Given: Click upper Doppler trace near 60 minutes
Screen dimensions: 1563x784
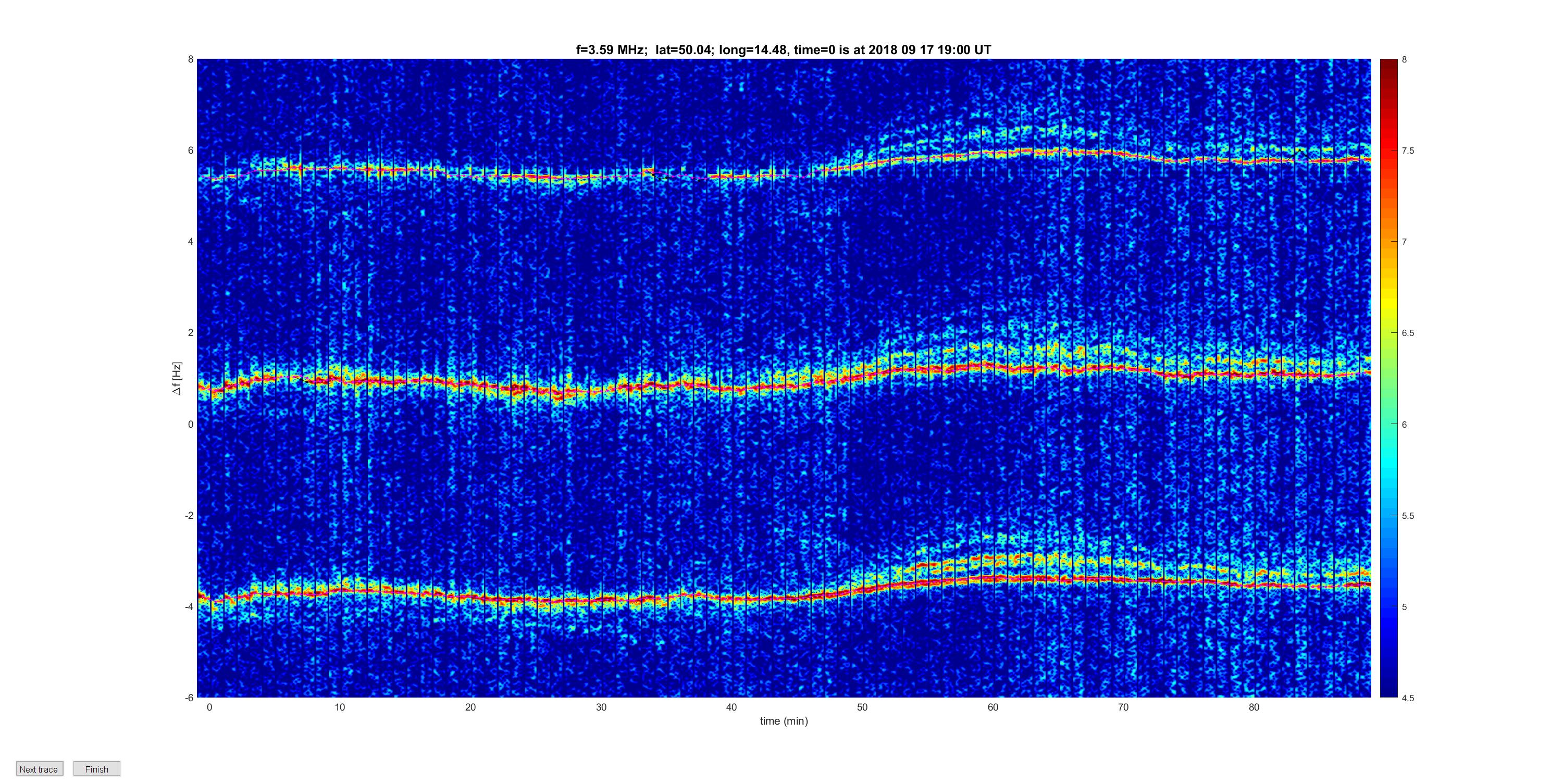Looking at the screenshot, I should [x=993, y=153].
